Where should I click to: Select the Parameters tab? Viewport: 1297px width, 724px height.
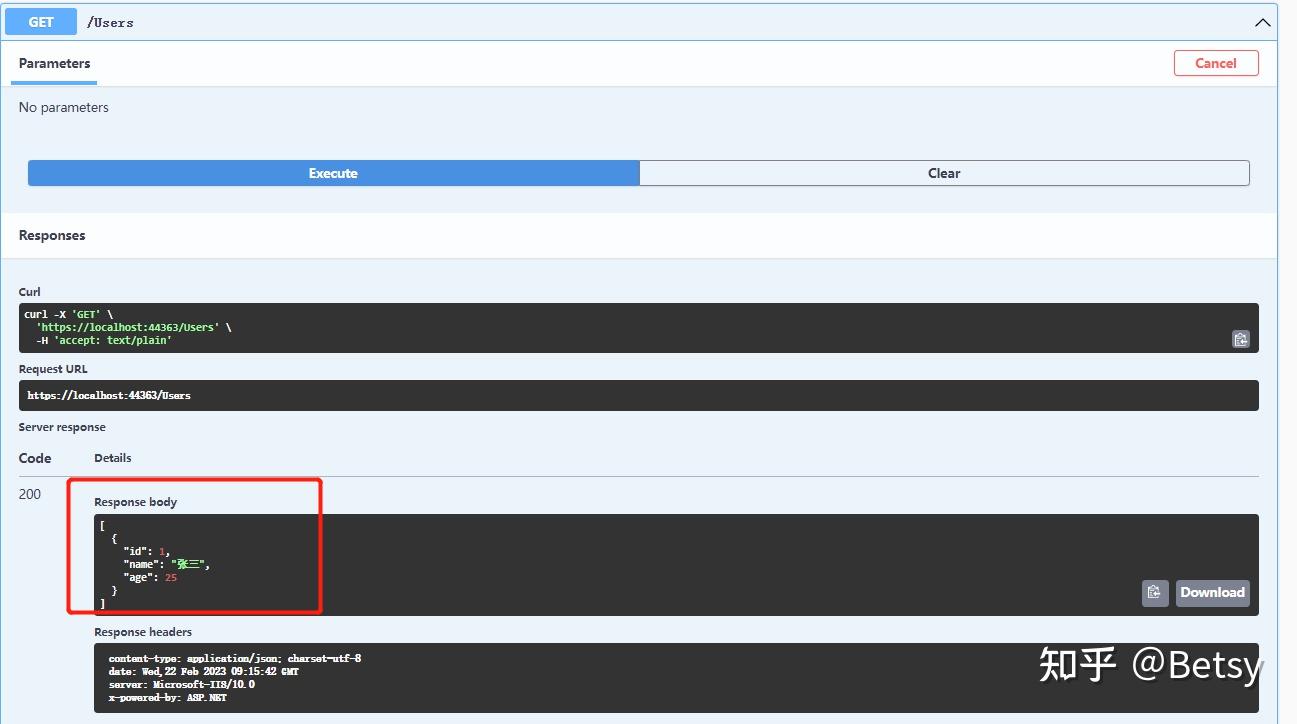[54, 63]
